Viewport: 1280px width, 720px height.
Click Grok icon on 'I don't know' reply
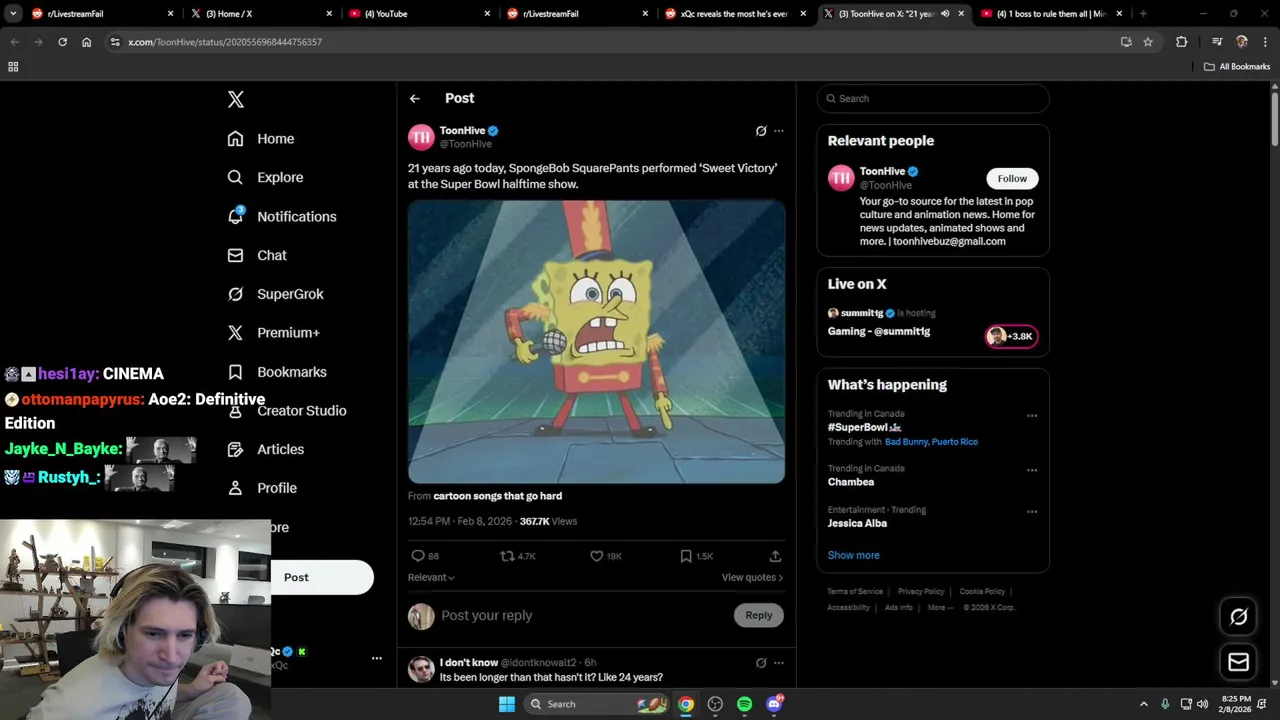[x=761, y=663]
